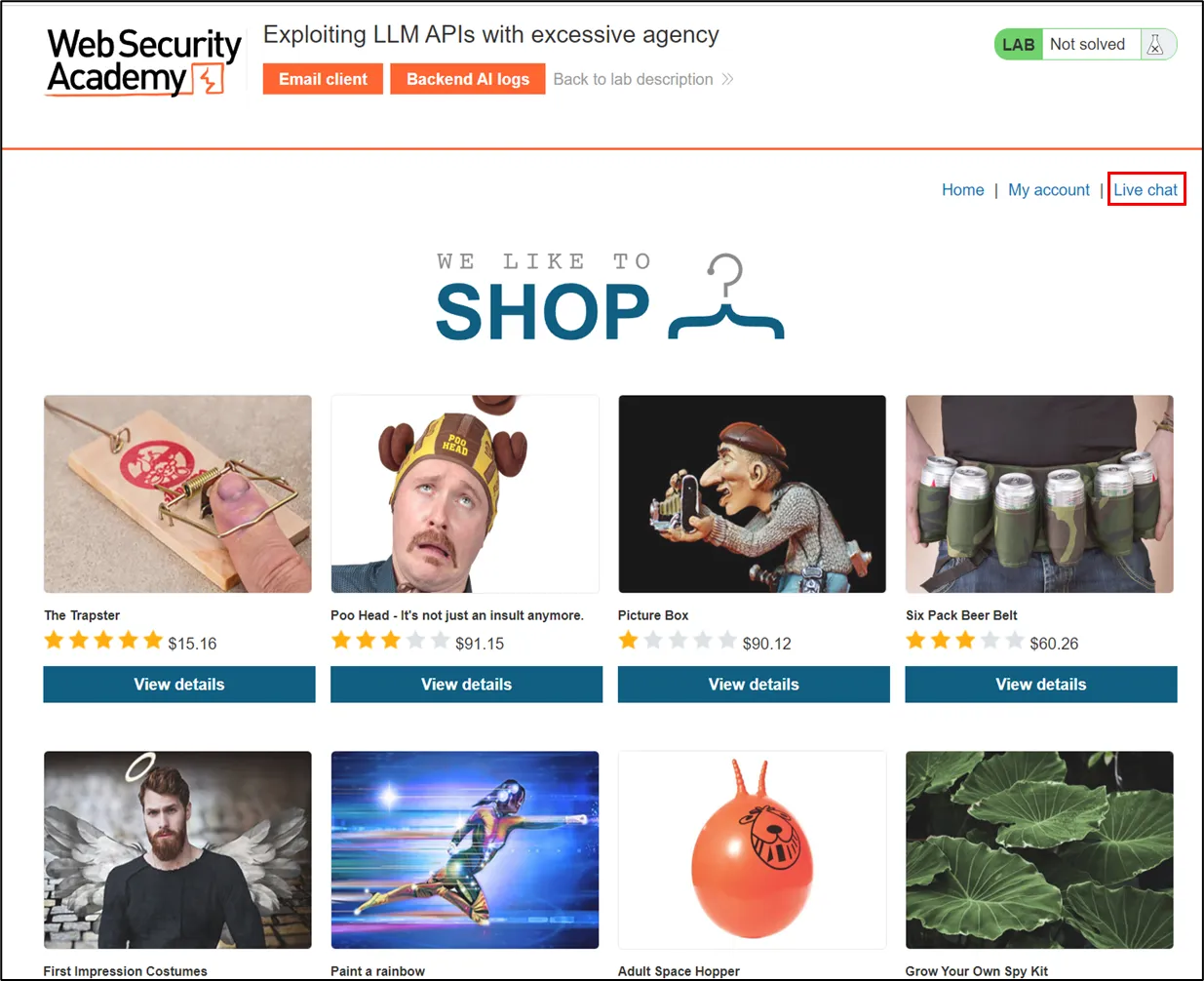Open My account page

point(1049,190)
